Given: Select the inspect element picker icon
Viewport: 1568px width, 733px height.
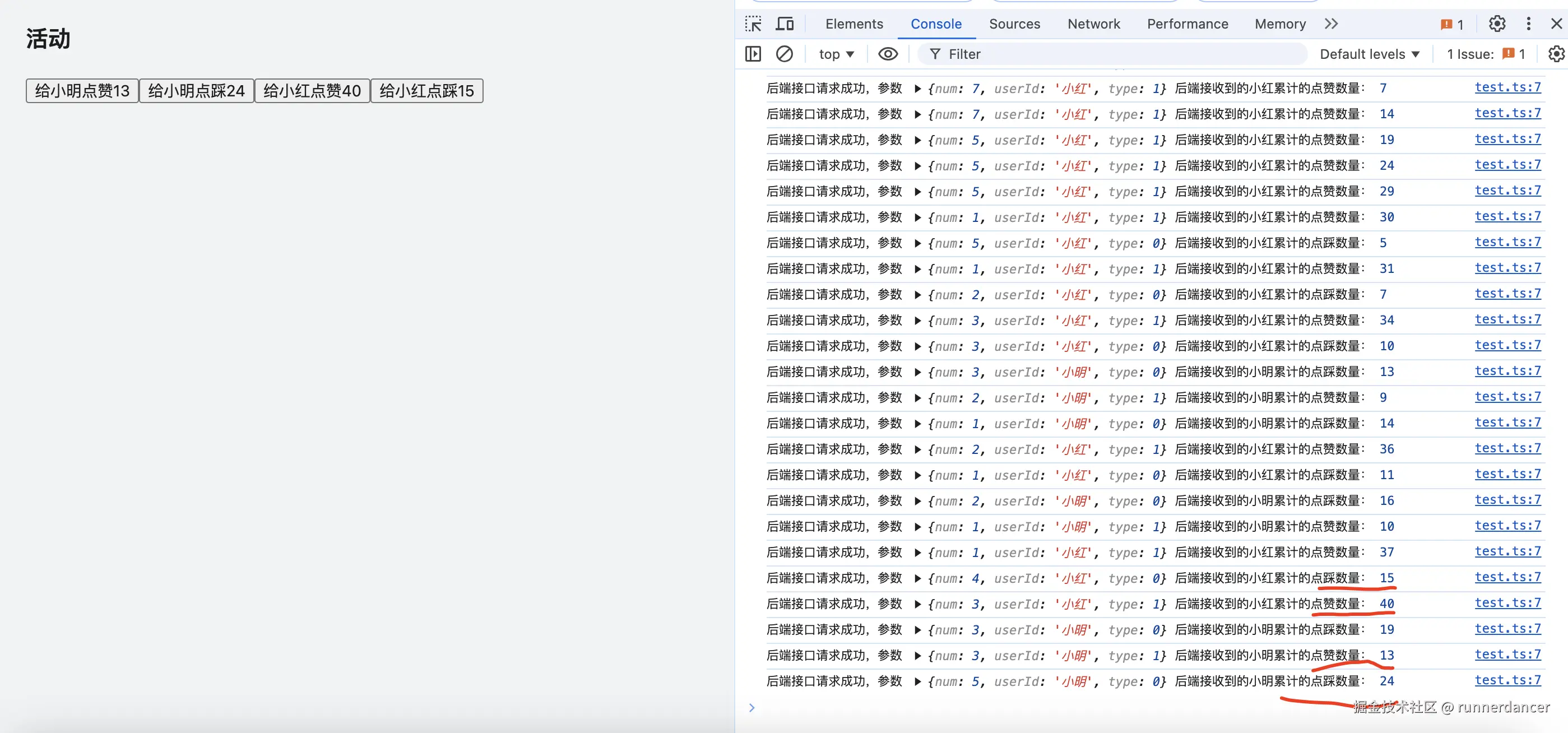Looking at the screenshot, I should point(753,24).
